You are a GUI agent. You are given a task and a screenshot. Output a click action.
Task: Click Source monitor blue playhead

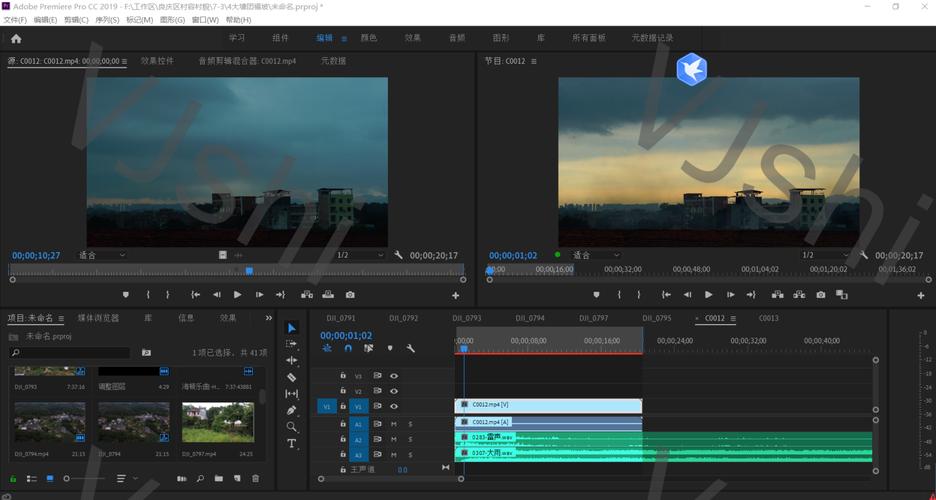click(x=250, y=271)
